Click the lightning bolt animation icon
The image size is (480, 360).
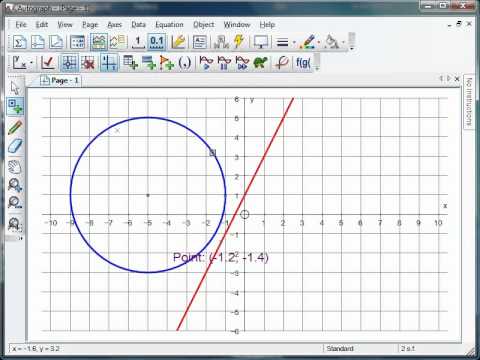click(239, 42)
